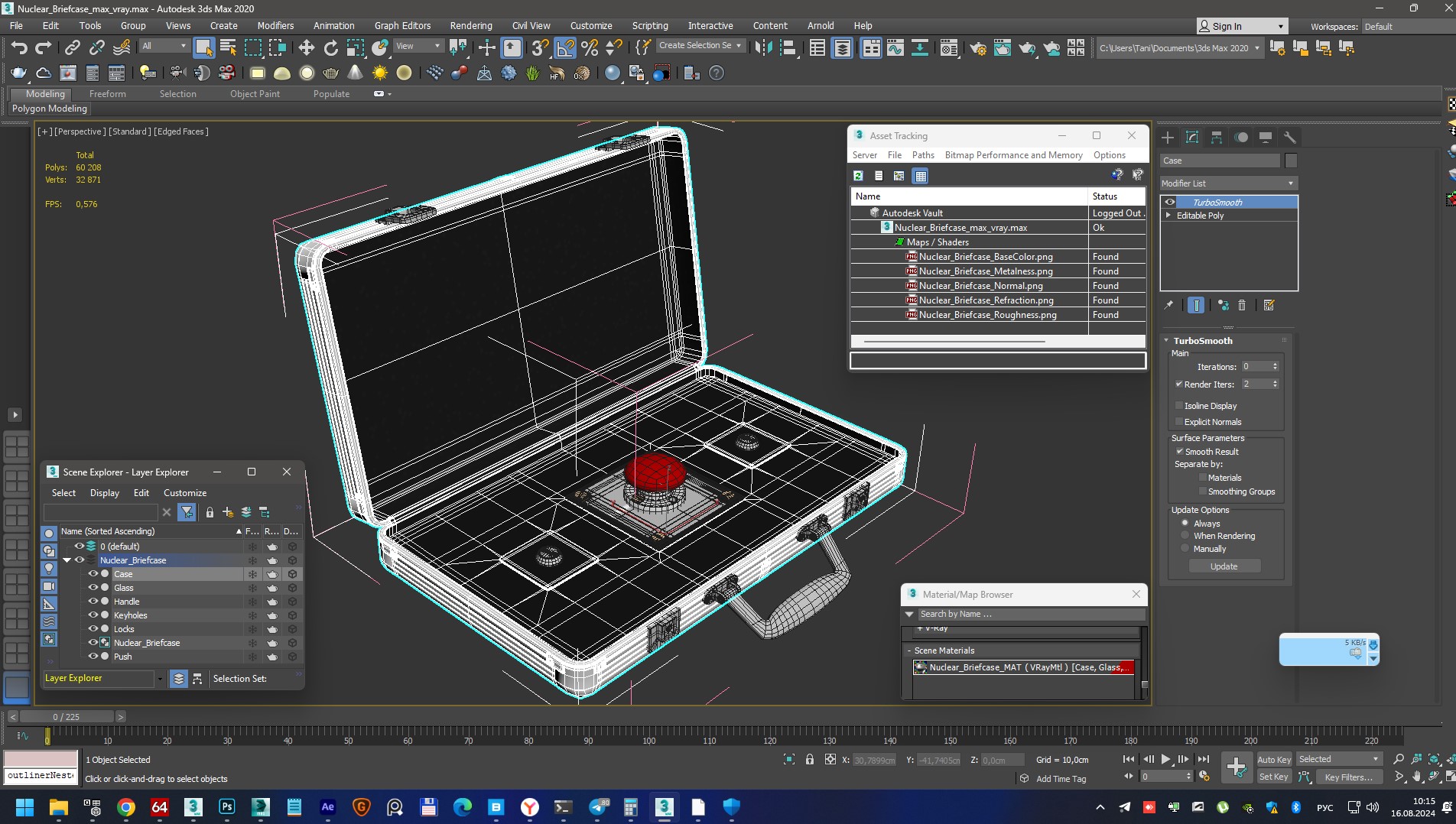Open the Modifier List dropdown
The width and height of the screenshot is (1456, 824).
1228,183
